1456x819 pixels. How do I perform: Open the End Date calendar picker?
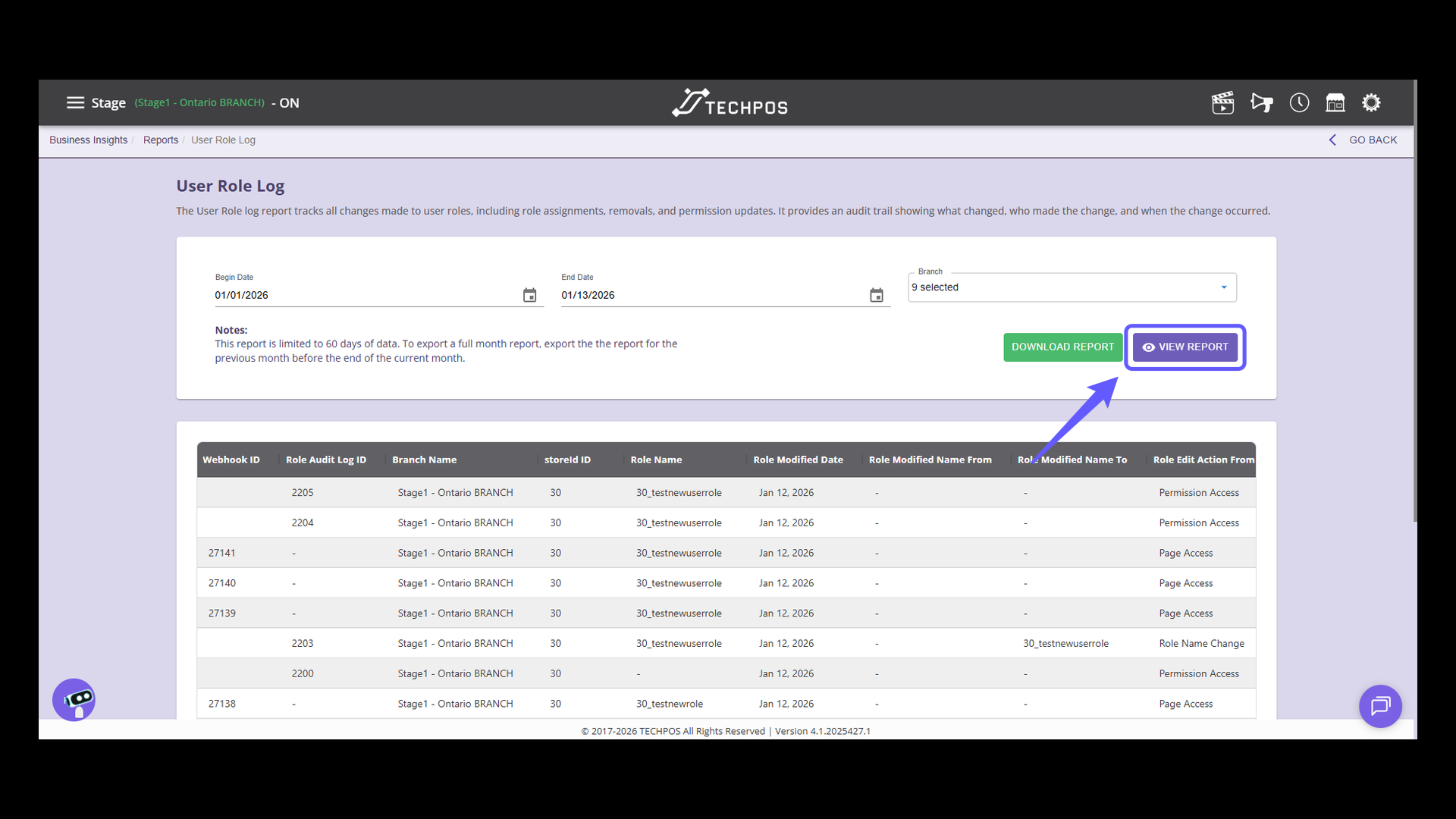[x=876, y=295]
